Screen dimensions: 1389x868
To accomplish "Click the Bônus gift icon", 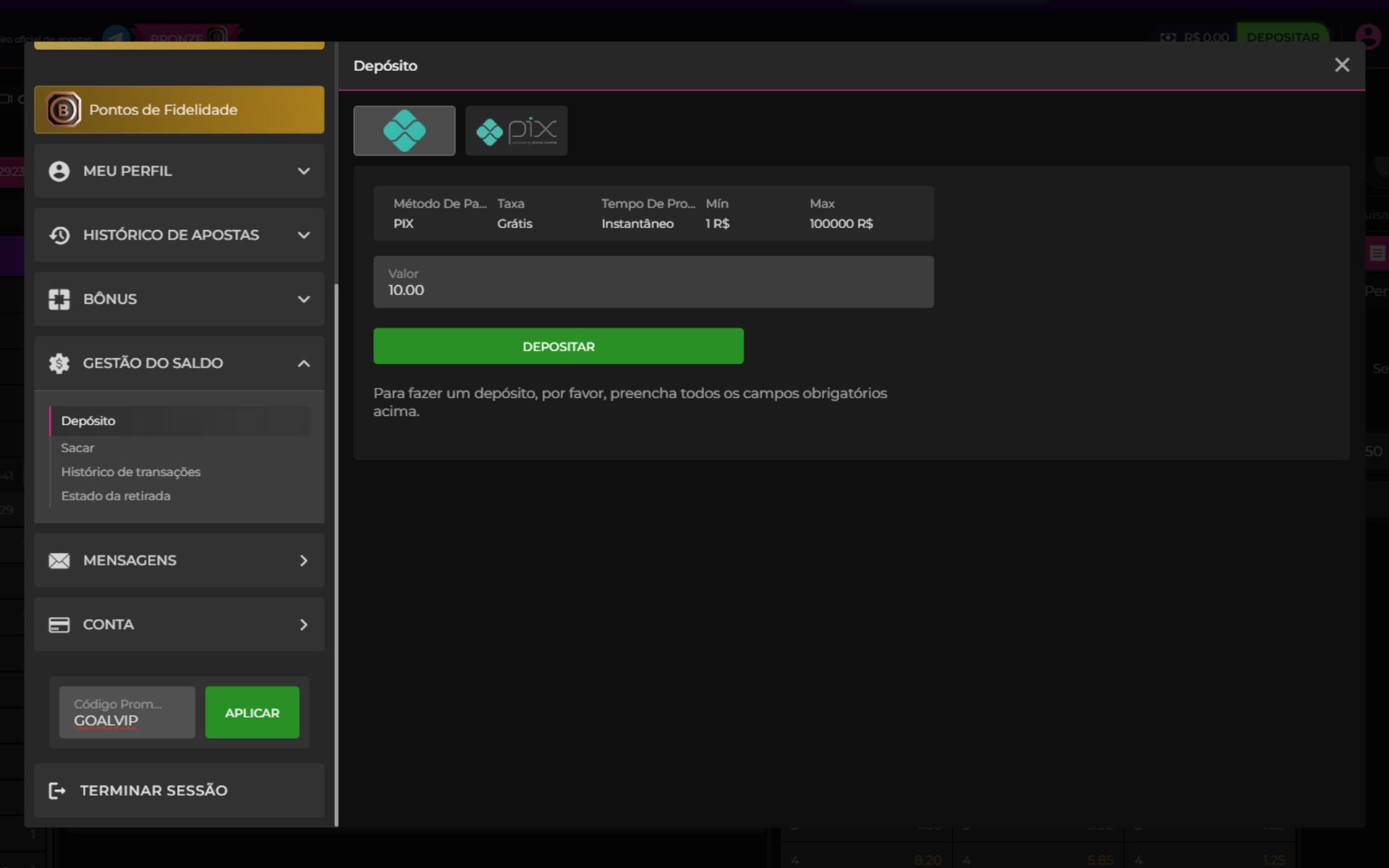I will click(59, 299).
